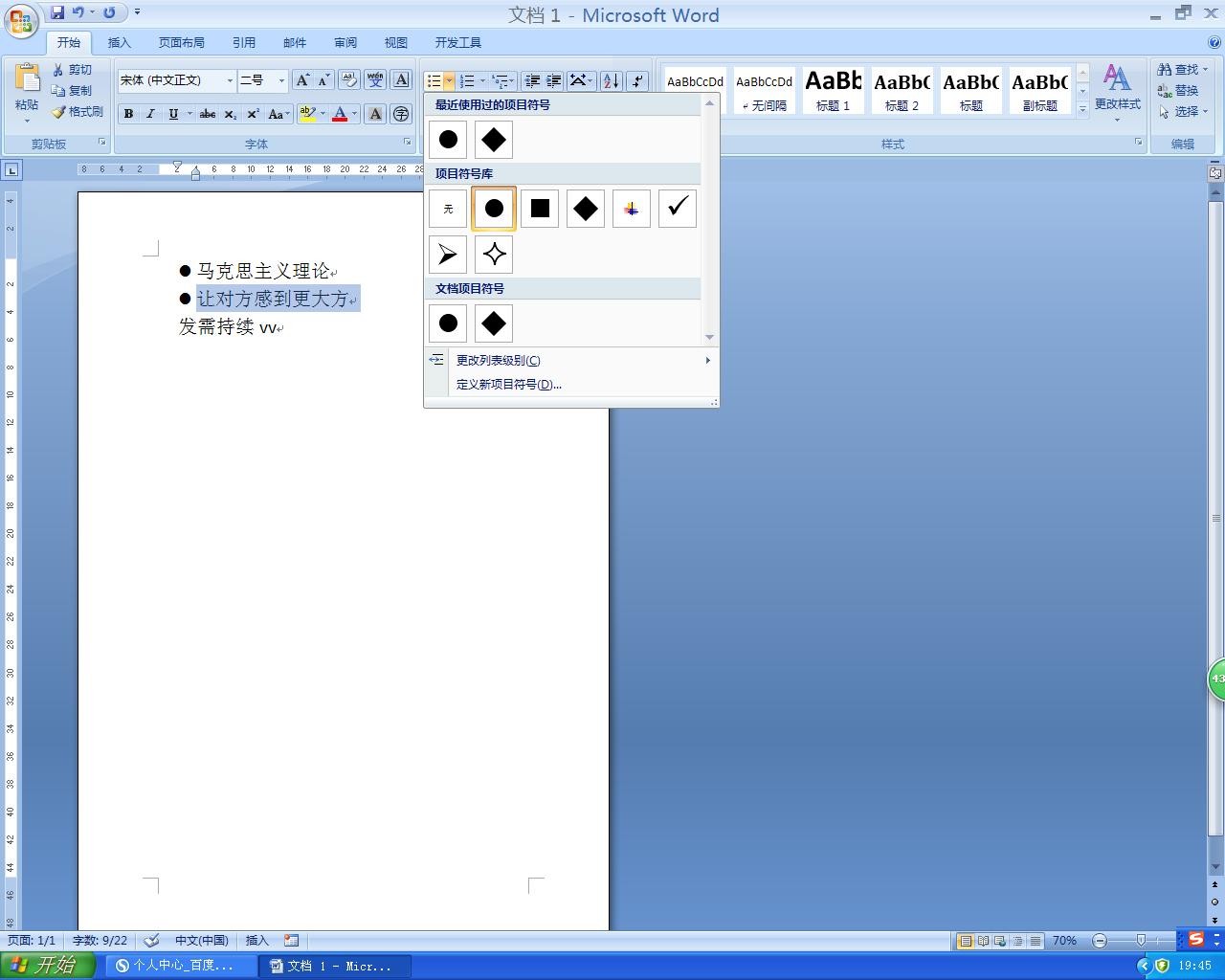The image size is (1225, 980).
Task: Open the Font dialog launcher
Action: tap(407, 143)
